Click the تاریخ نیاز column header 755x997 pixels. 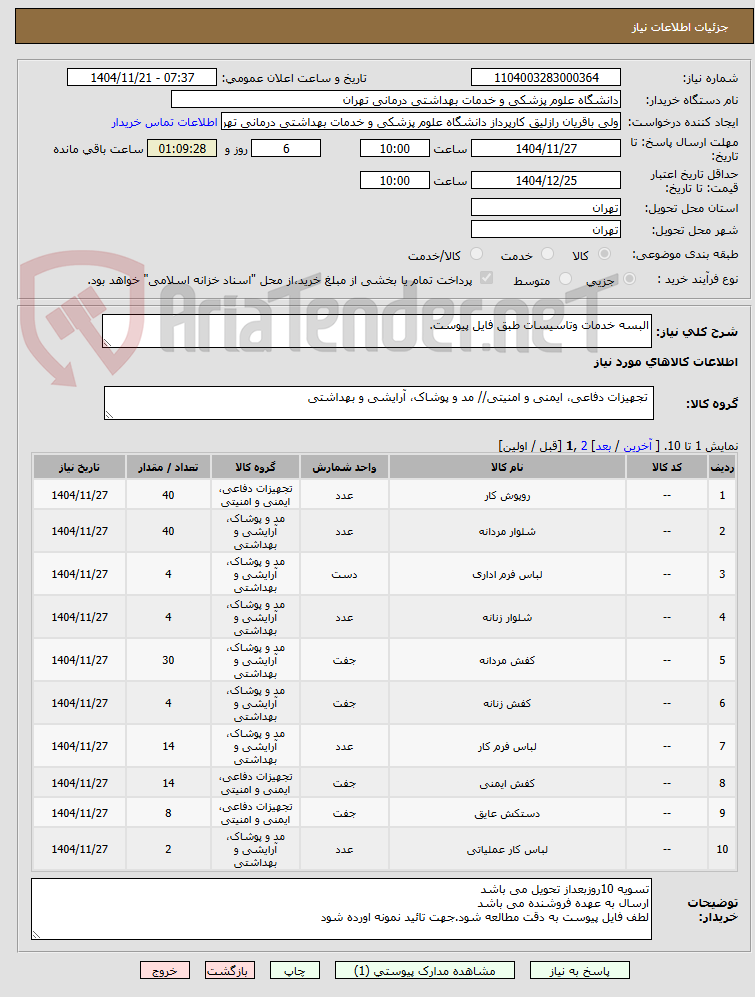coord(80,467)
